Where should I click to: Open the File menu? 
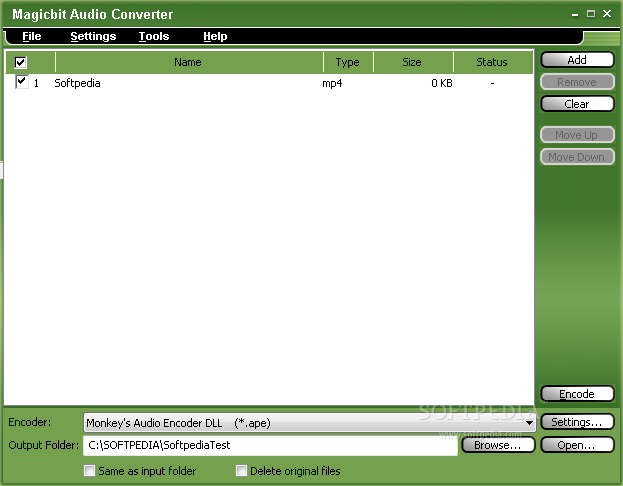(31, 36)
